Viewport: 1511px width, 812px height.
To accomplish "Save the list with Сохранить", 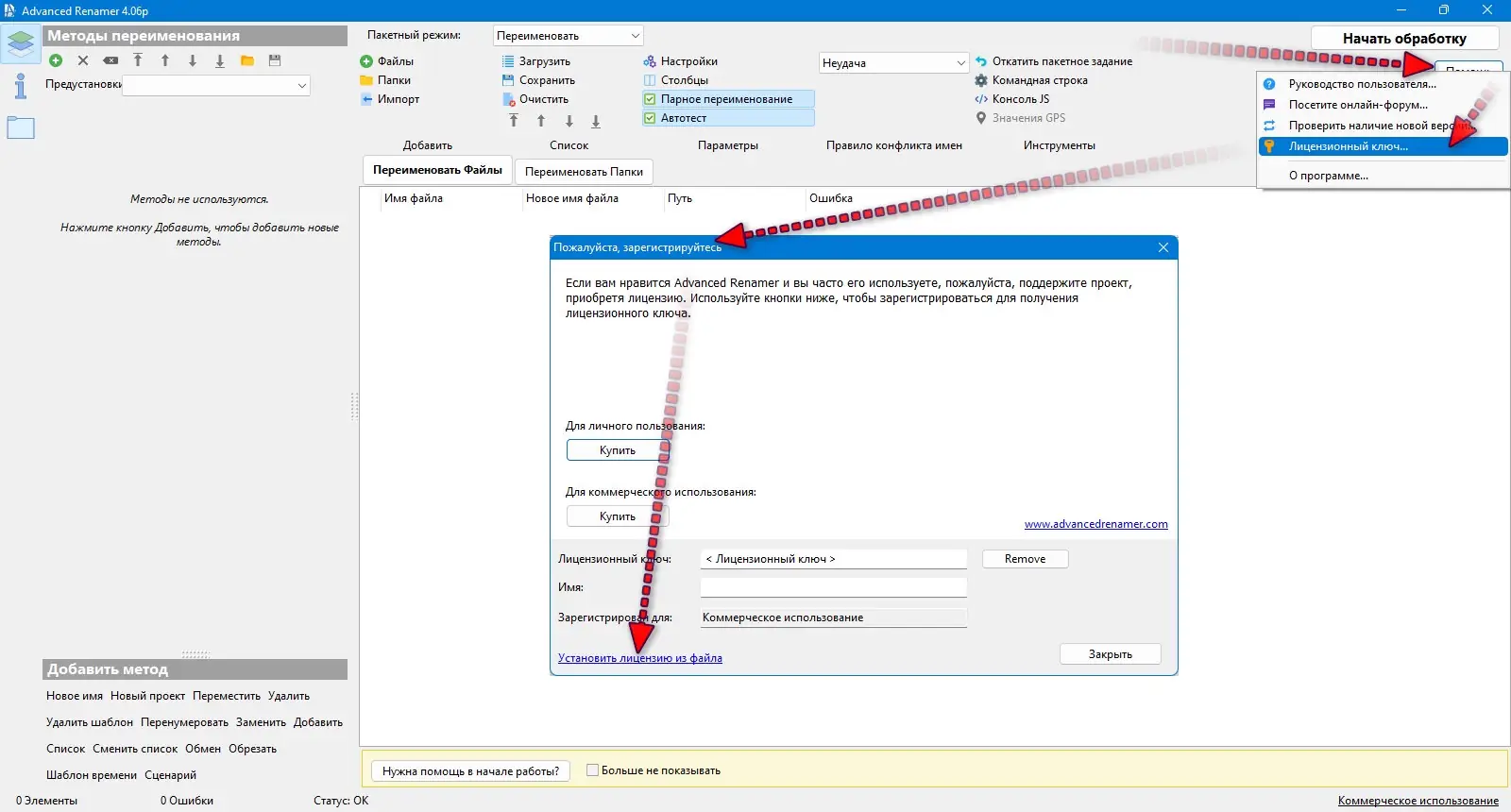I will (538, 80).
